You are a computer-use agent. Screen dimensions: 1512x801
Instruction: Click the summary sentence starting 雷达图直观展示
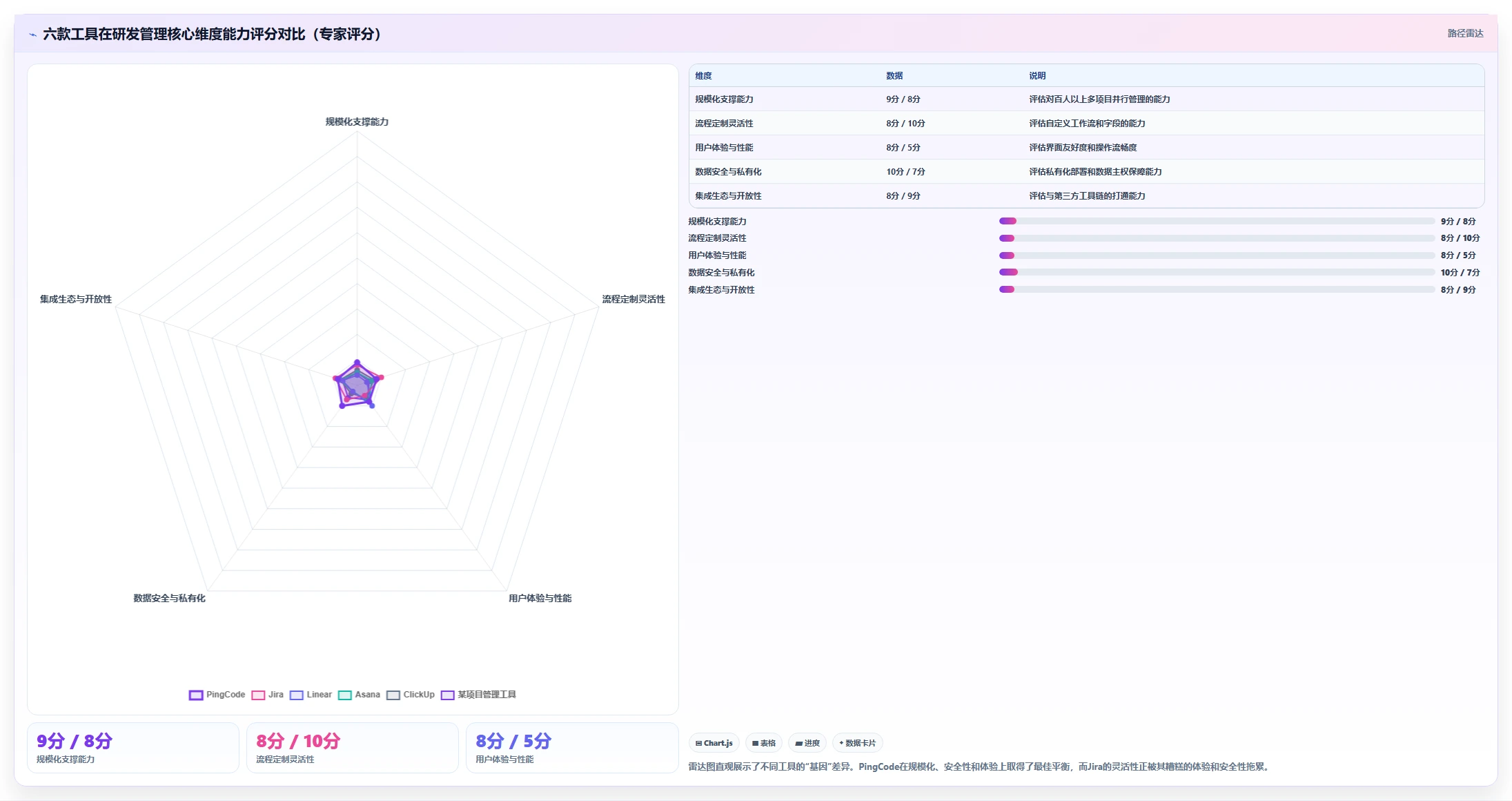[980, 766]
